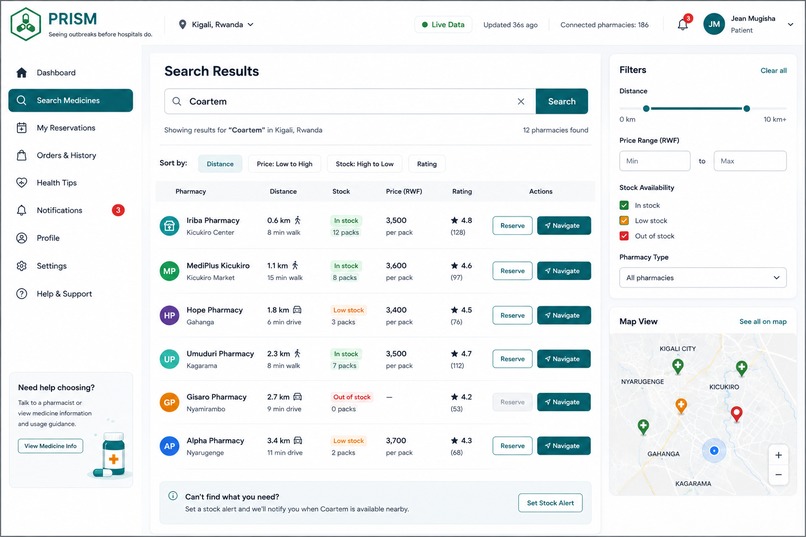This screenshot has width=806, height=537.
Task: Open Notifications in sidebar
Action: pos(70,210)
